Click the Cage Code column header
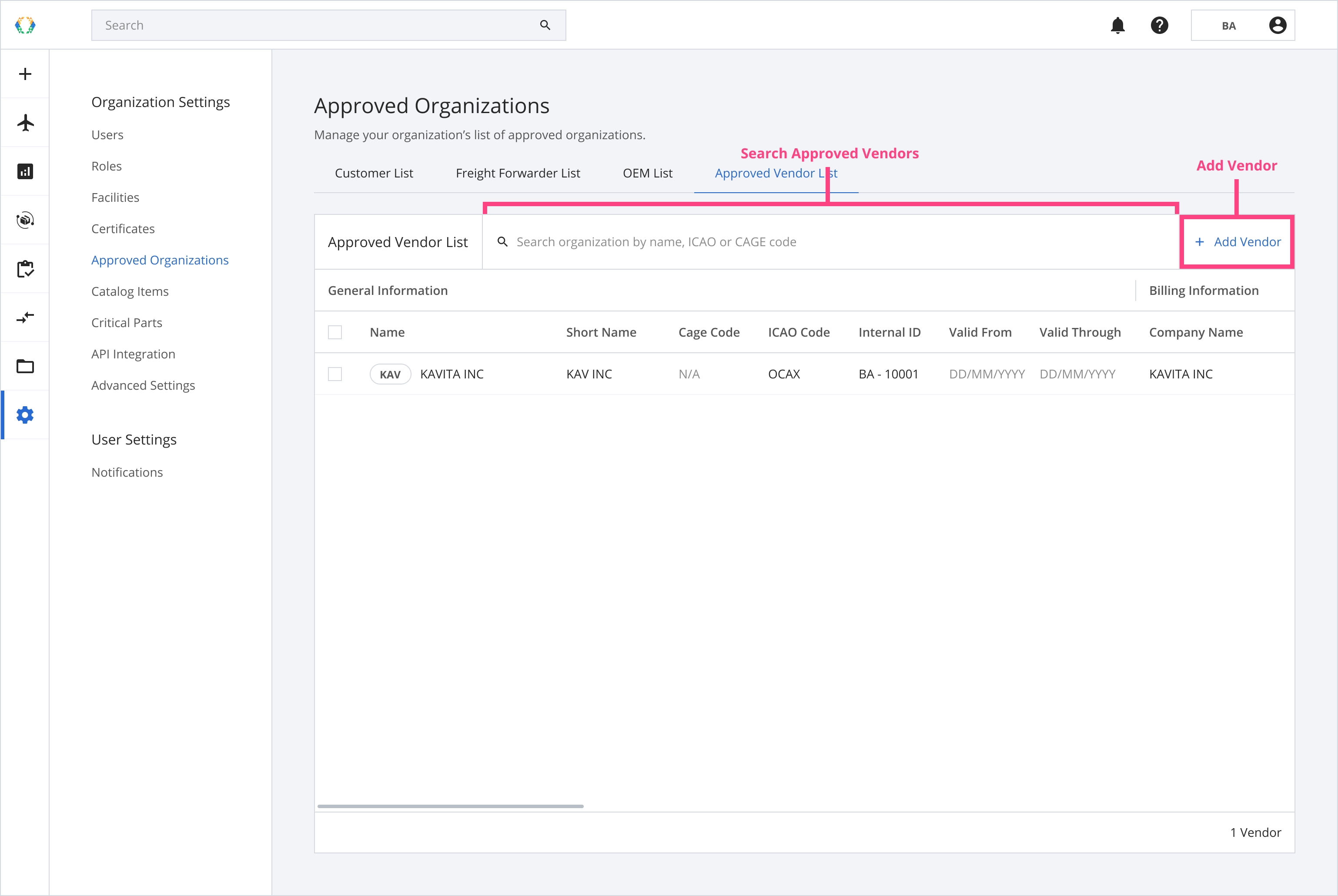Screen dimensions: 1338x896 click(709, 333)
